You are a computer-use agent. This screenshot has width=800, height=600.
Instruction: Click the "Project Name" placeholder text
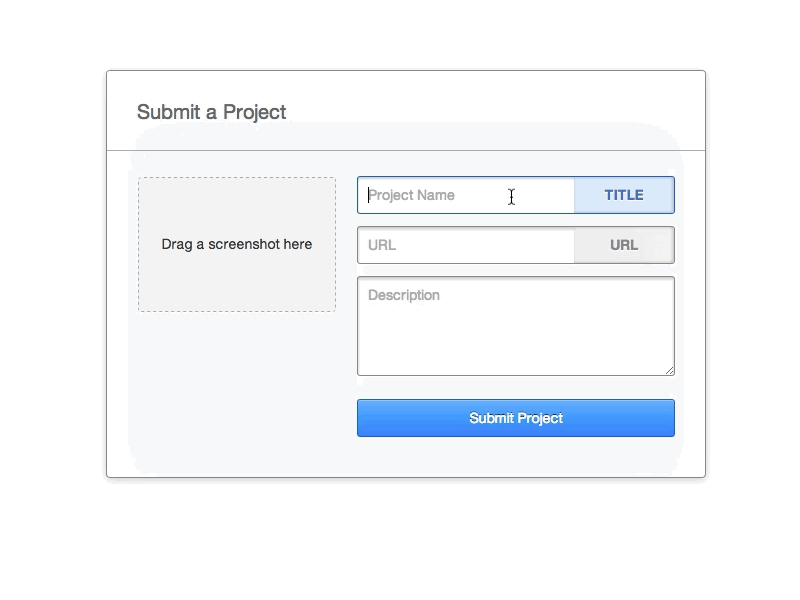point(412,195)
